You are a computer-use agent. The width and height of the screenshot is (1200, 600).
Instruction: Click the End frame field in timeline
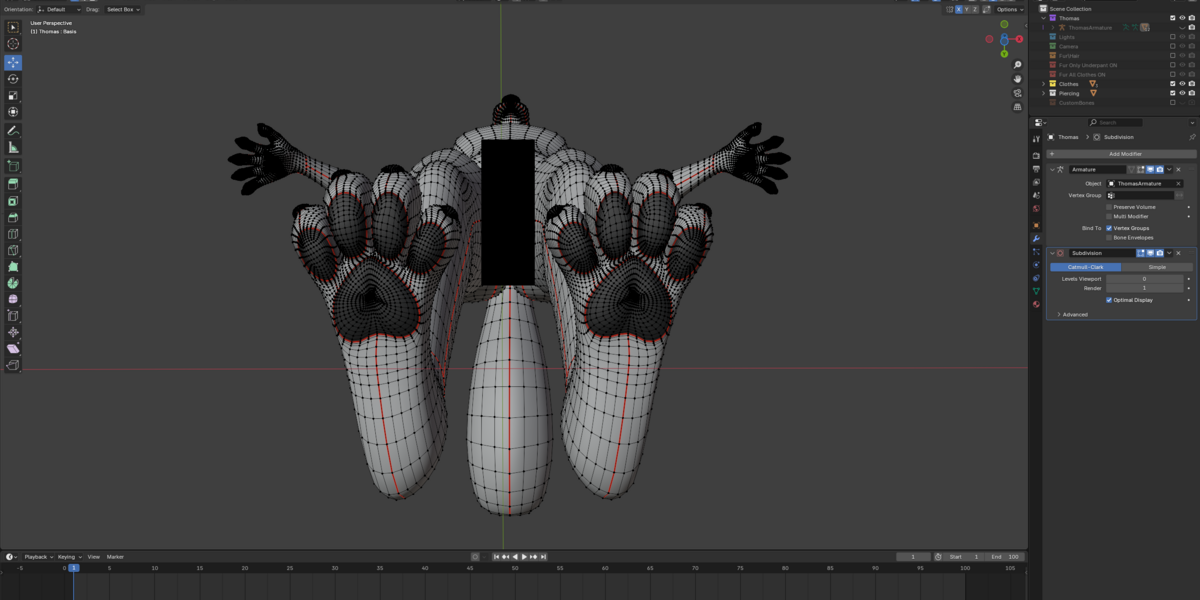point(1006,557)
